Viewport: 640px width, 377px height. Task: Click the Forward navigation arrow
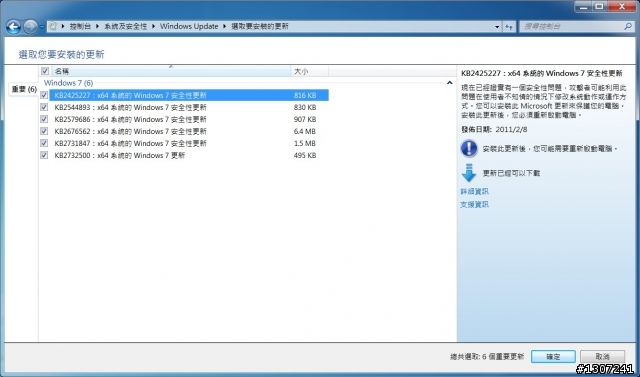point(31,27)
